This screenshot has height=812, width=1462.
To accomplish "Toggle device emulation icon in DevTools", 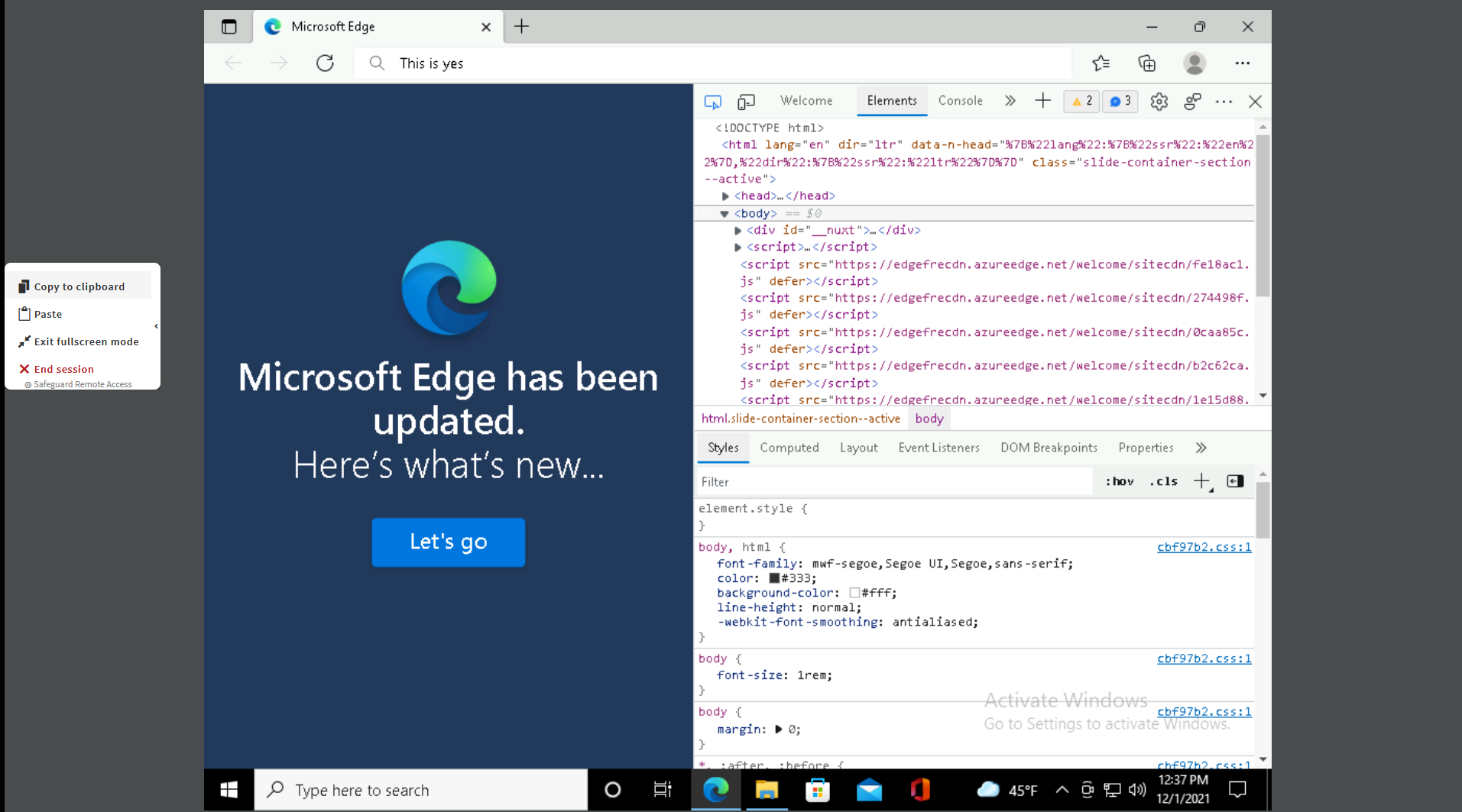I will [x=746, y=102].
